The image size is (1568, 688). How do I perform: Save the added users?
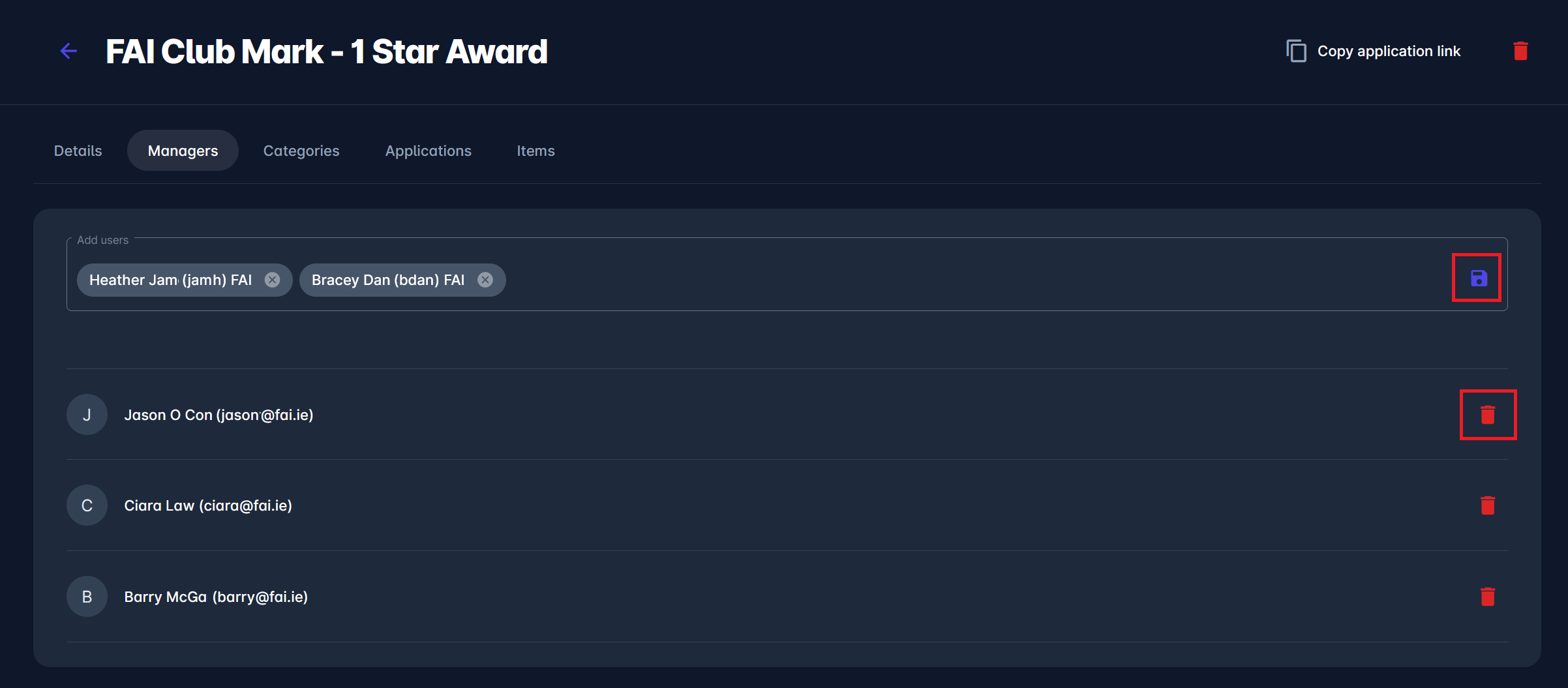1478,278
